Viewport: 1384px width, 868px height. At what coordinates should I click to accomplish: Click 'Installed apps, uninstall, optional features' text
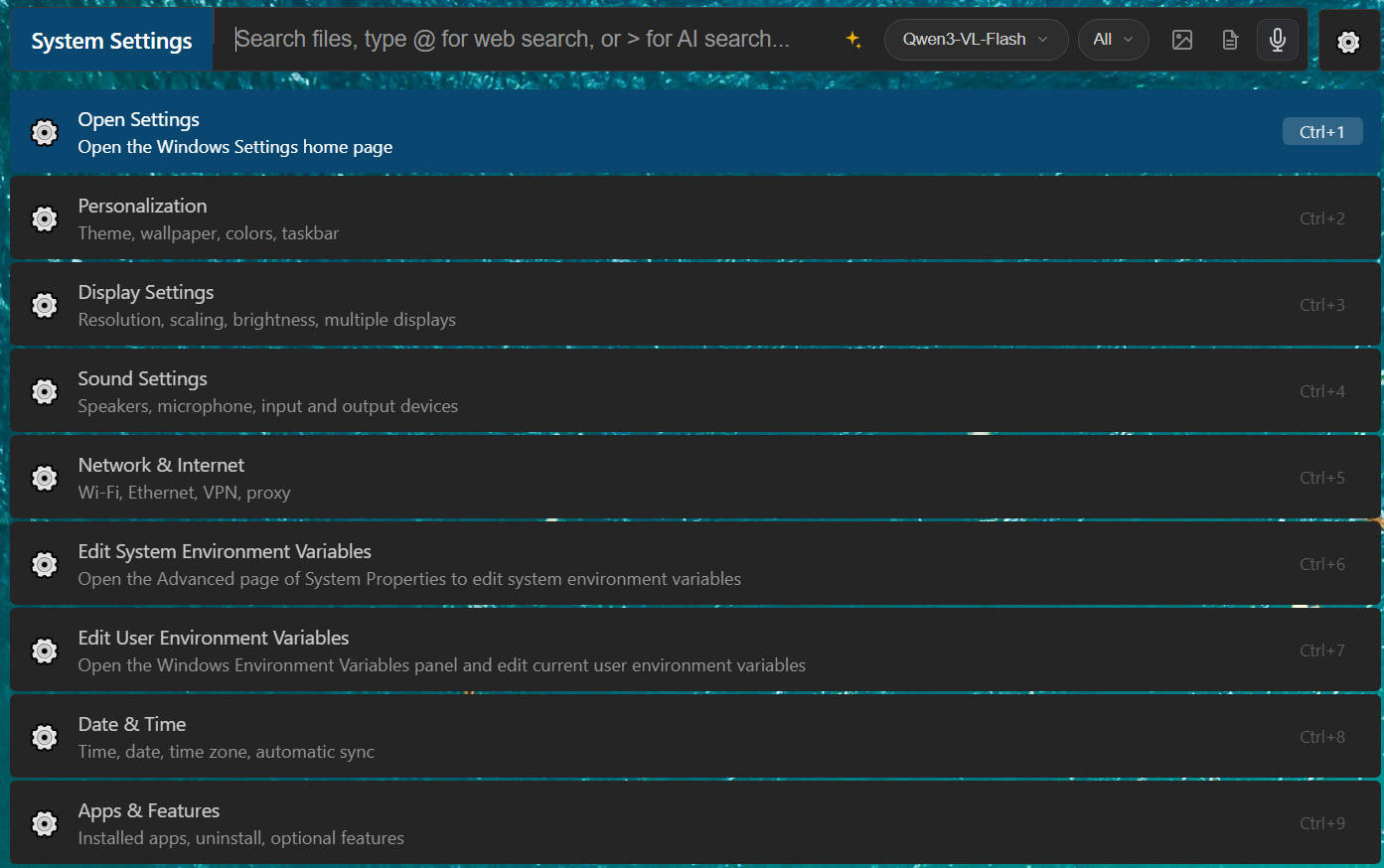[x=241, y=838]
